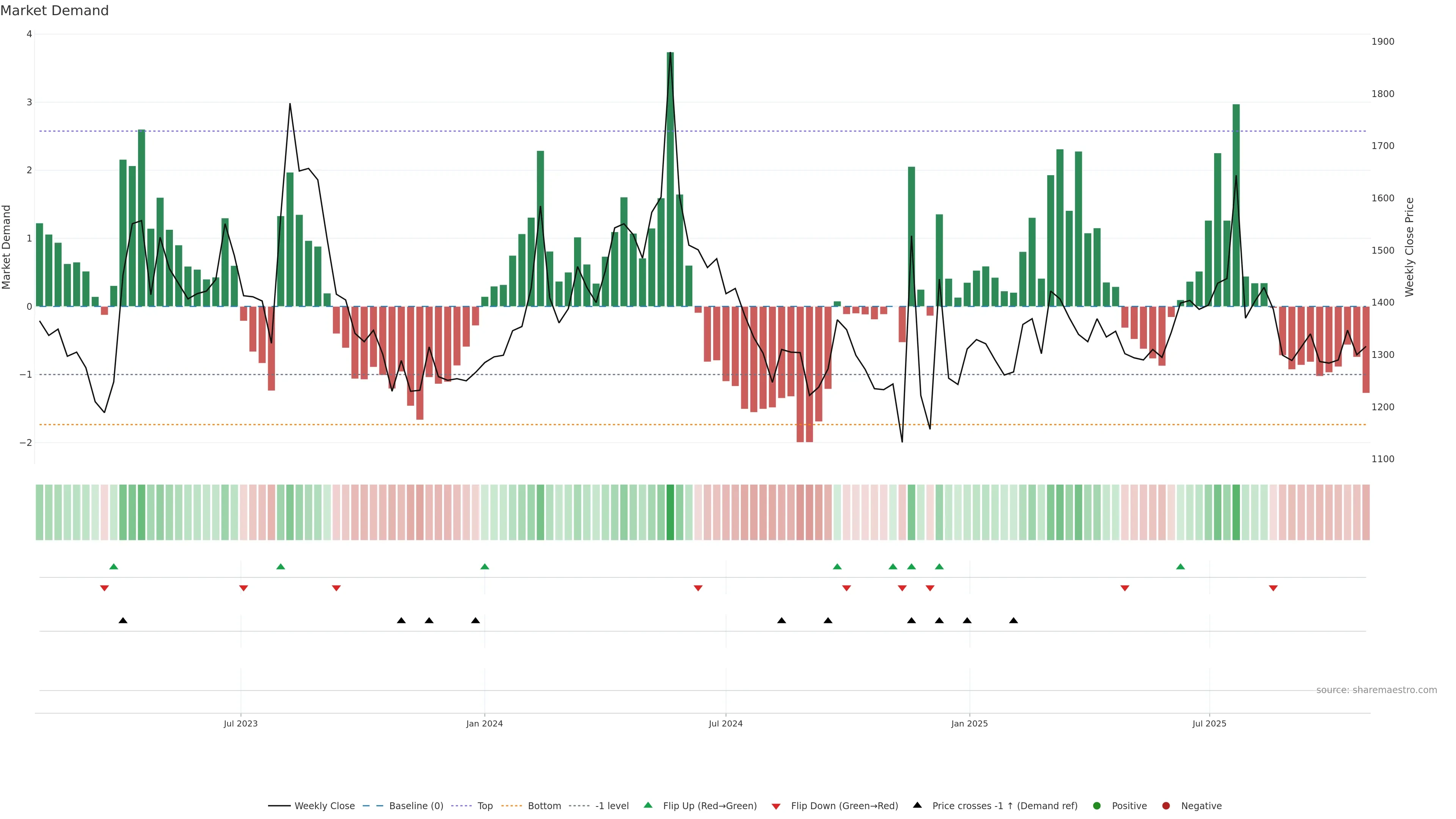This screenshot has height=819, width=1456.
Task: Click the Negative red dot legend
Action: pos(1166,805)
